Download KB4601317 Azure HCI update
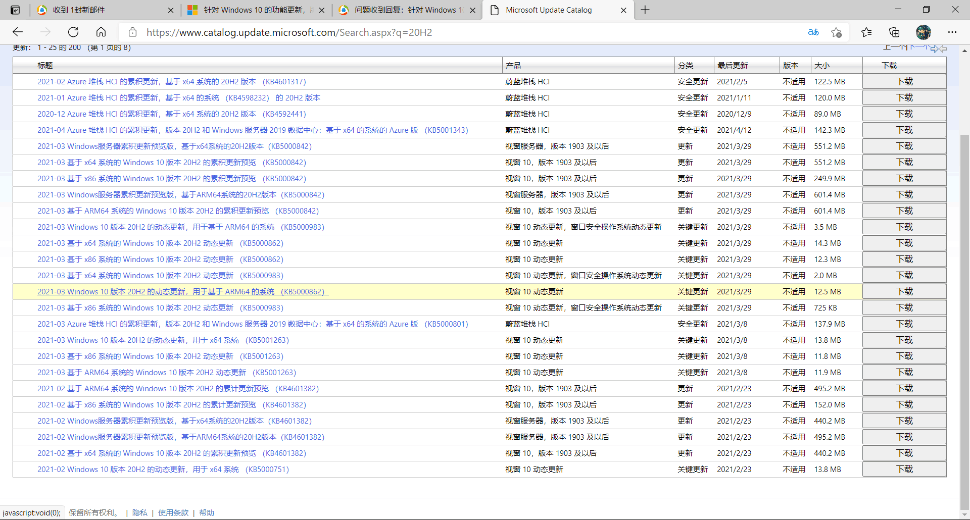Screen dimensions: 970x520 click(x=904, y=82)
